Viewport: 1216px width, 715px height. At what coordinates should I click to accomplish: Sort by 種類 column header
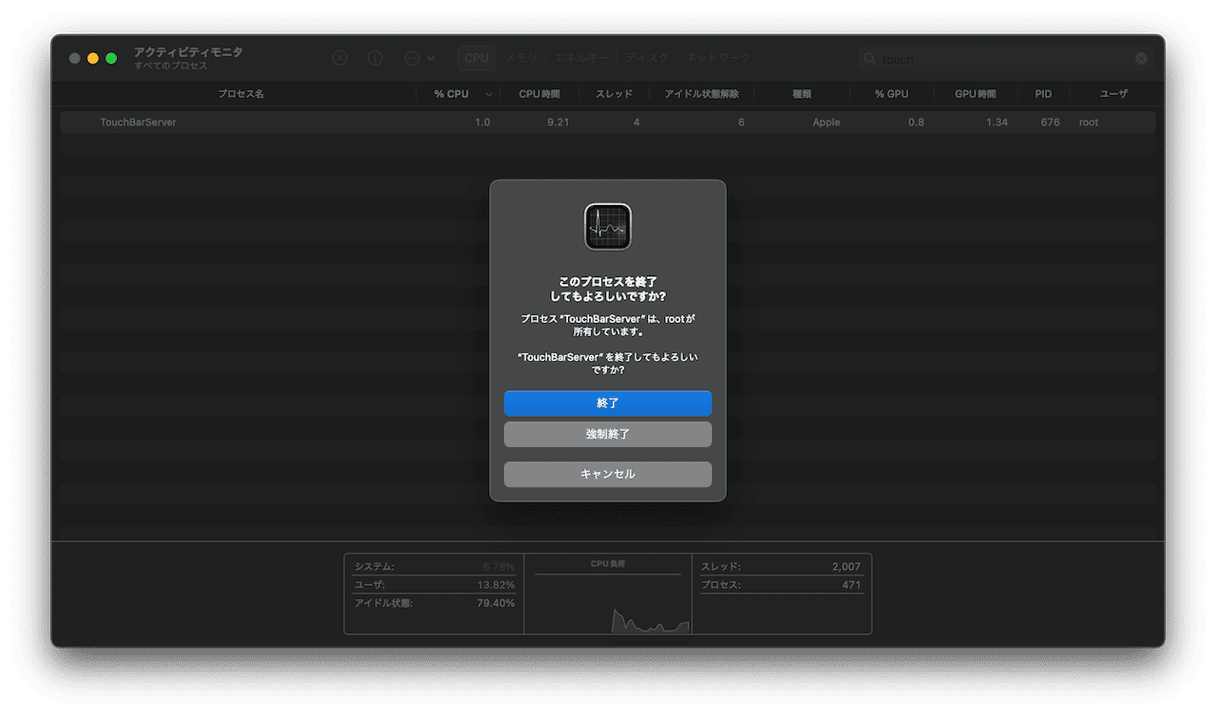pos(801,94)
